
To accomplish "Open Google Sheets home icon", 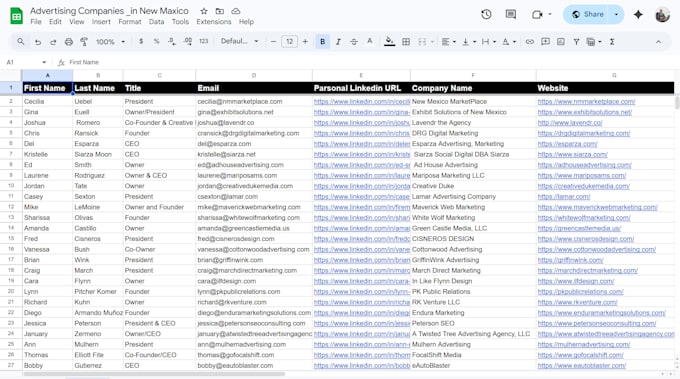I will tap(16, 16).
